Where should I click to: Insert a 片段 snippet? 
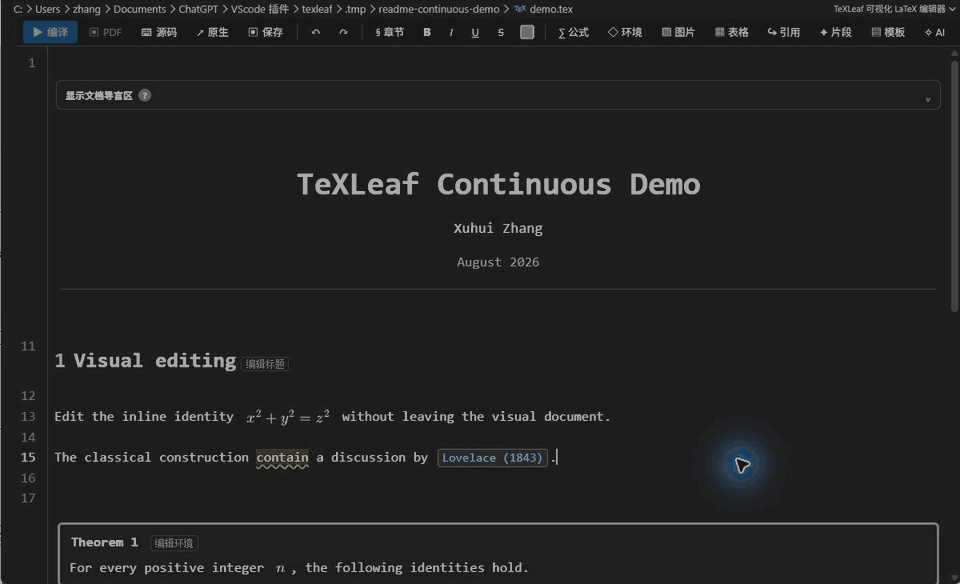tap(836, 32)
